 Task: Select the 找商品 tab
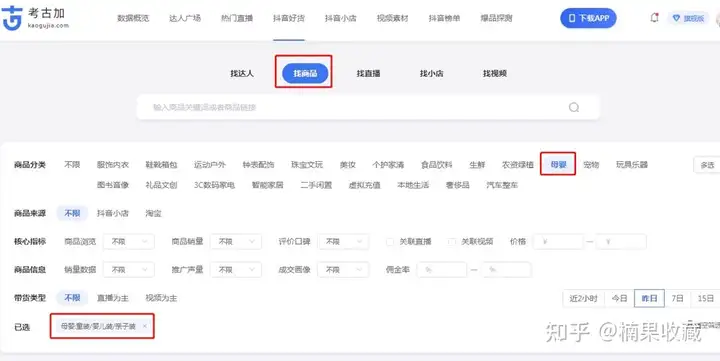click(x=305, y=73)
